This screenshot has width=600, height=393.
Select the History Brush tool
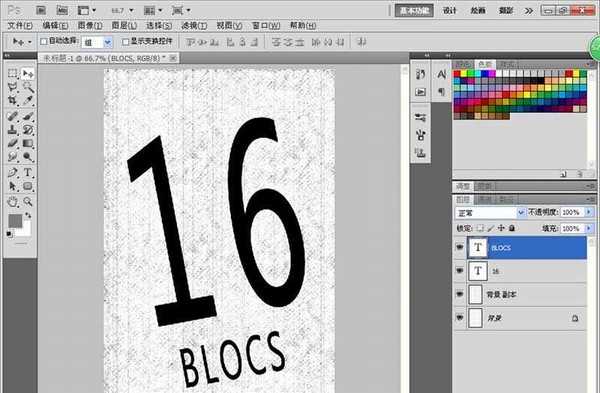click(28, 130)
